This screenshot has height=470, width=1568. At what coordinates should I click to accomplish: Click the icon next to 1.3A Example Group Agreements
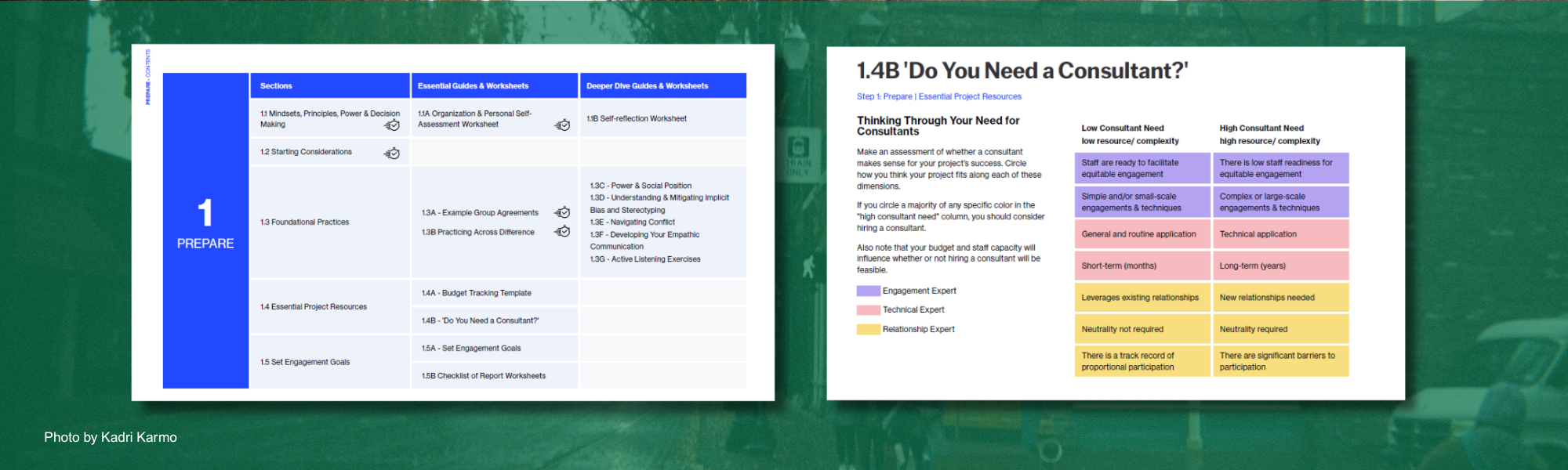point(562,212)
